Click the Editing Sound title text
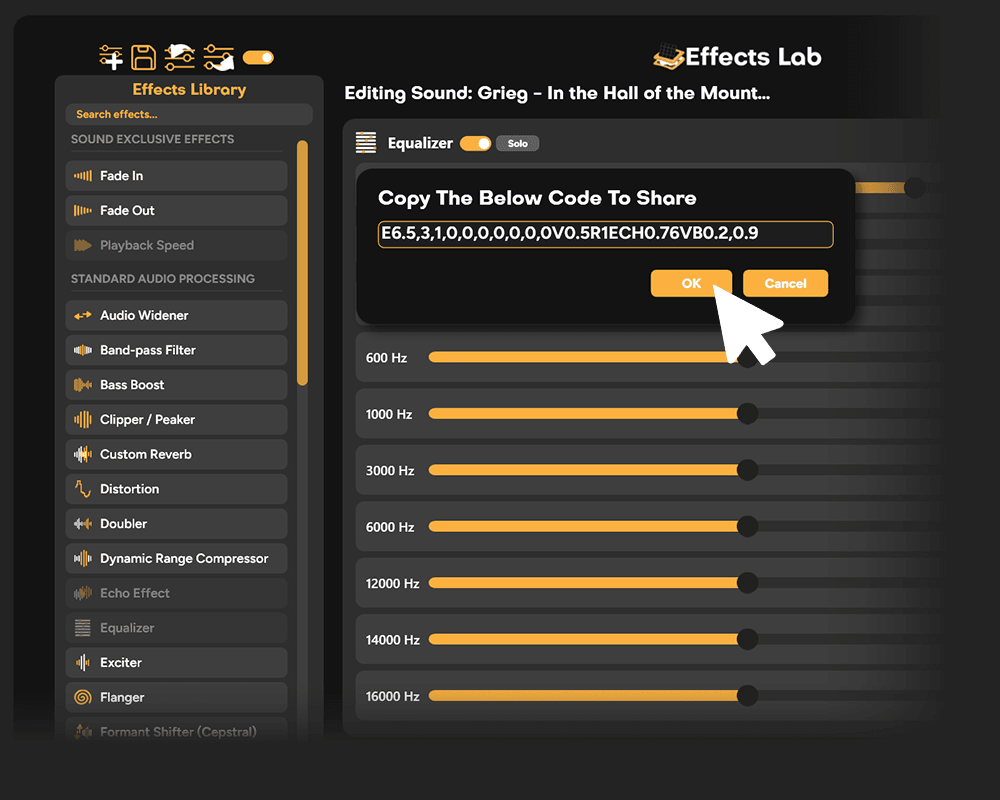Viewport: 1000px width, 800px height. point(557,93)
